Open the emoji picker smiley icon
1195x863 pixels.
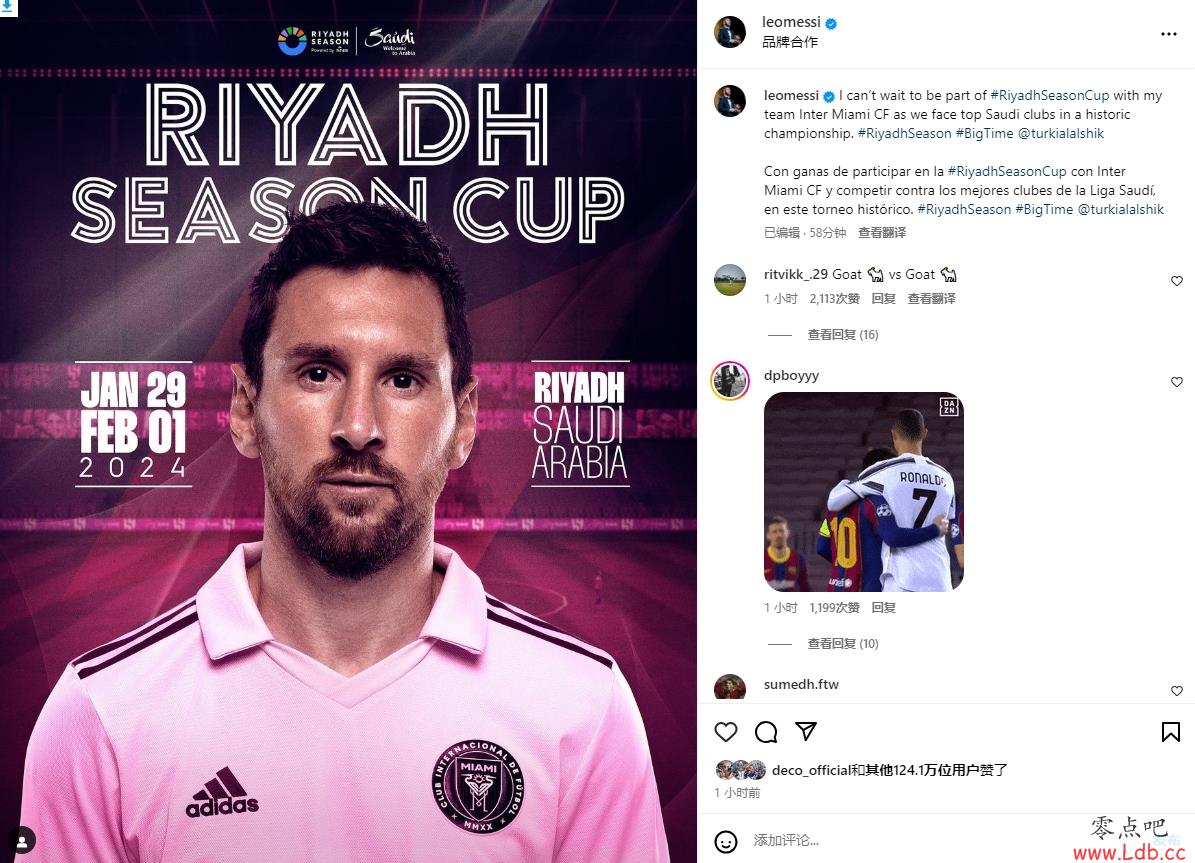726,842
